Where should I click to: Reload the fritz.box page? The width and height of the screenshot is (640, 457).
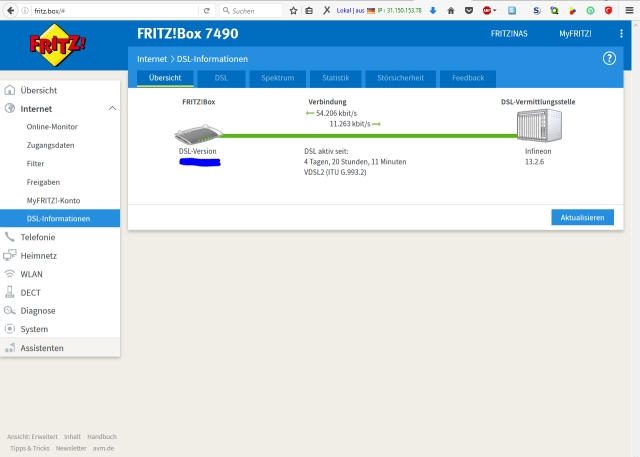(x=207, y=11)
